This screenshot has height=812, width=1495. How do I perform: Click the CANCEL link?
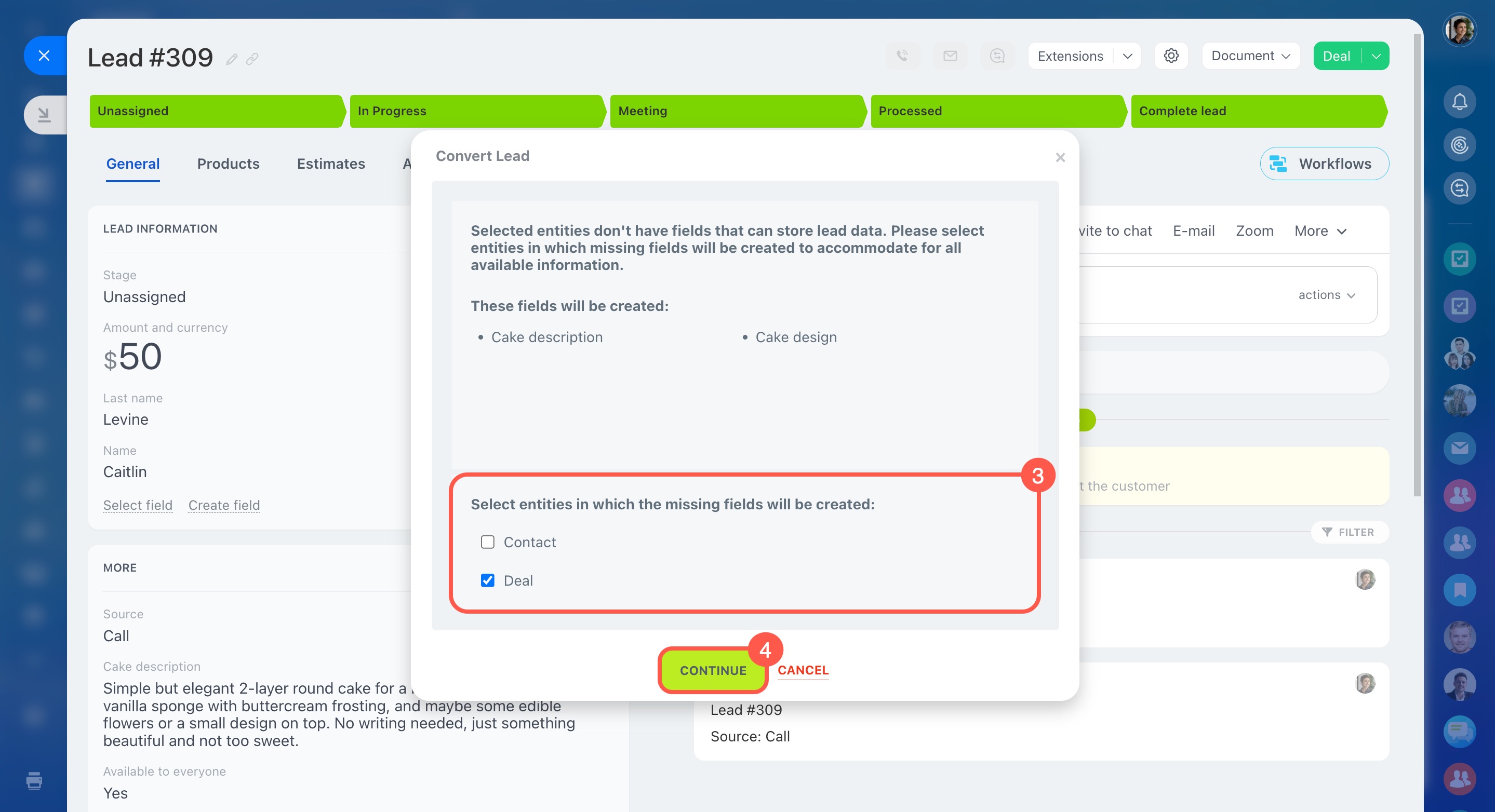coord(803,670)
